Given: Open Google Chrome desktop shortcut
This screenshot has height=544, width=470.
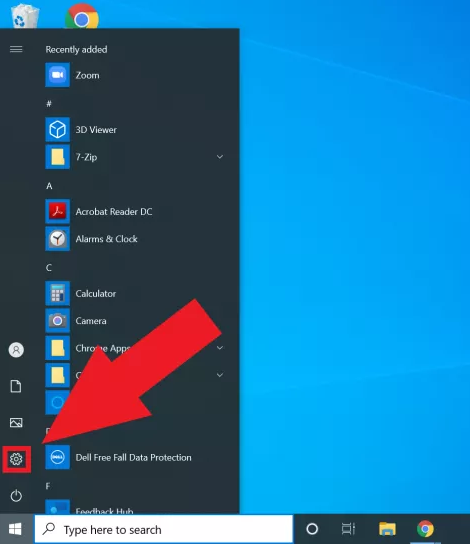Looking at the screenshot, I should 82,16.
